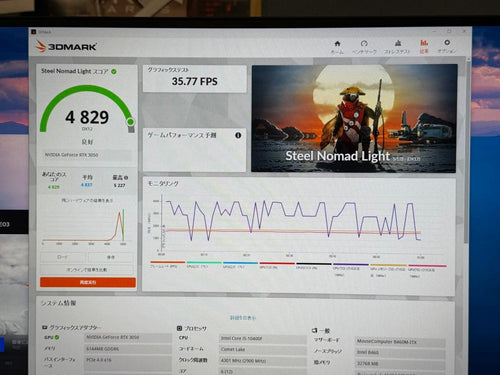Click the orange run-again button

pos(88,282)
